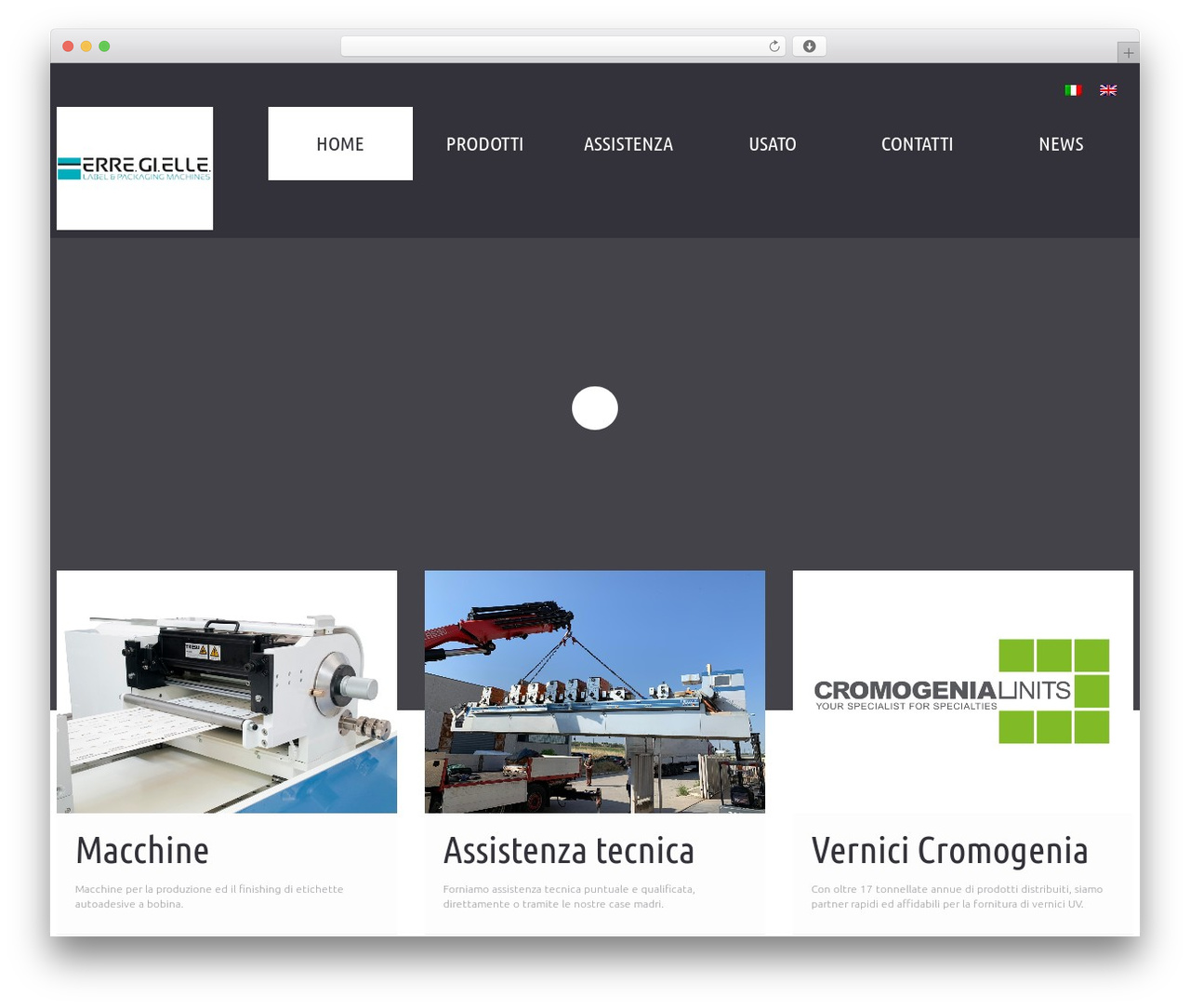Click the label machine photo
Image resolution: width=1190 pixels, height=1008 pixels.
(227, 692)
